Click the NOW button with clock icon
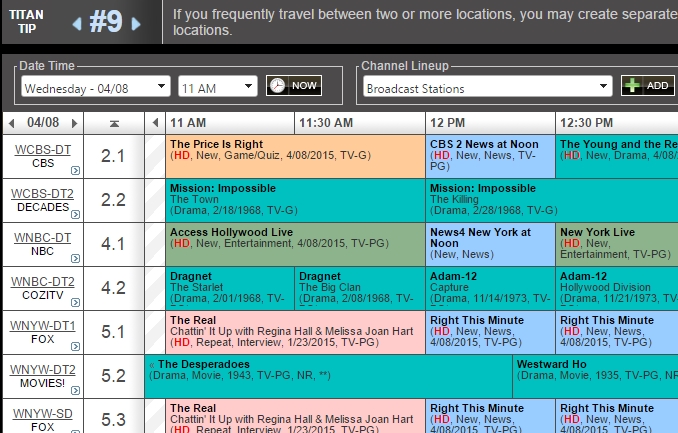This screenshot has width=678, height=433. [294, 86]
